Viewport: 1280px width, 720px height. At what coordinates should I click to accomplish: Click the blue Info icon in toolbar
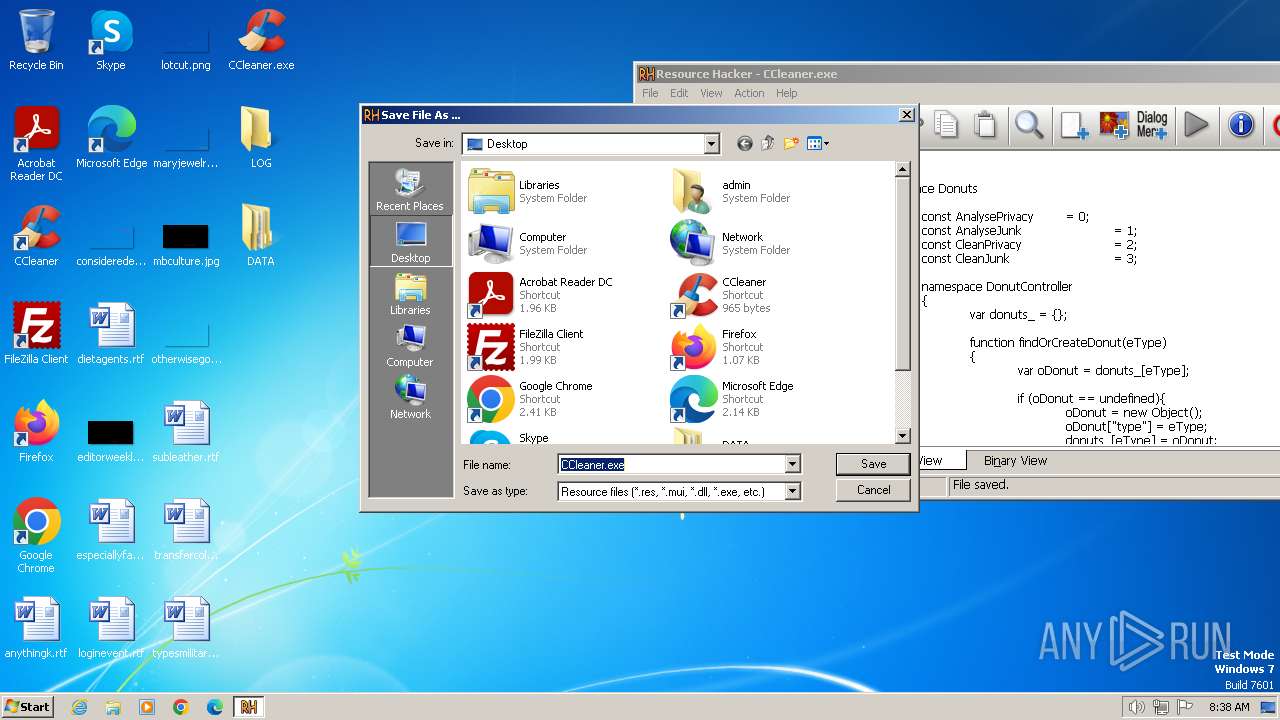pos(1241,124)
